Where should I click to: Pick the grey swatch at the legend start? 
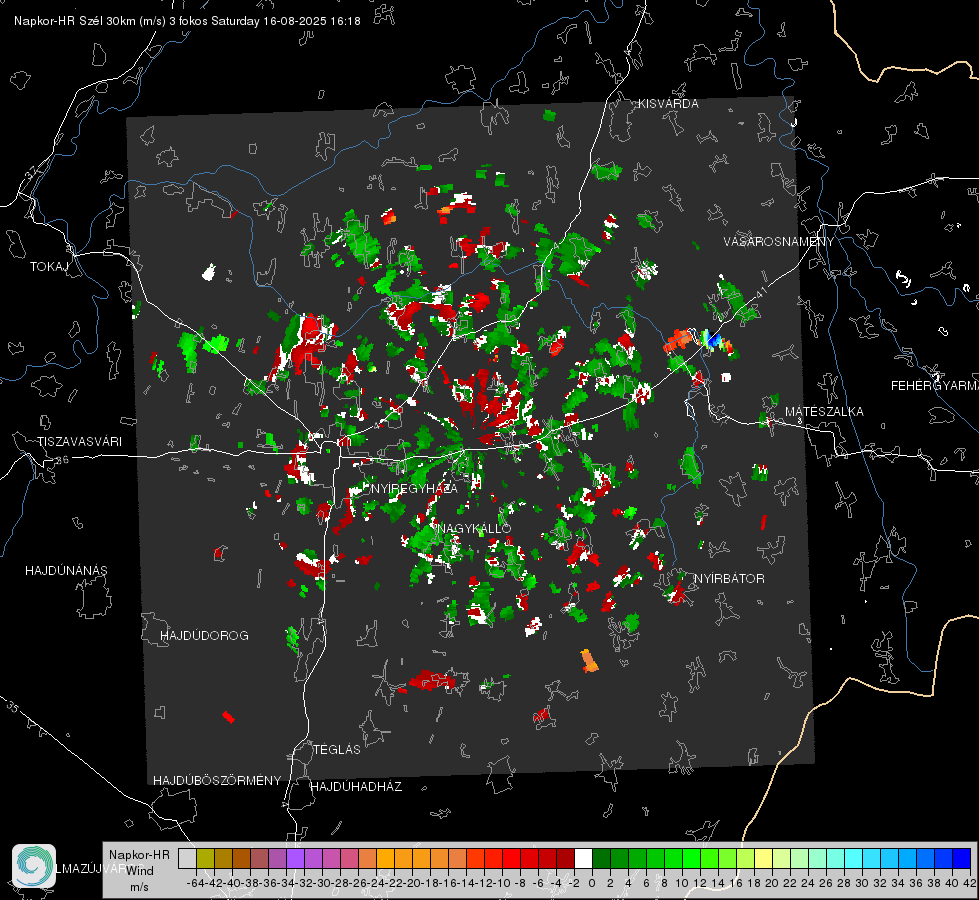pos(187,858)
